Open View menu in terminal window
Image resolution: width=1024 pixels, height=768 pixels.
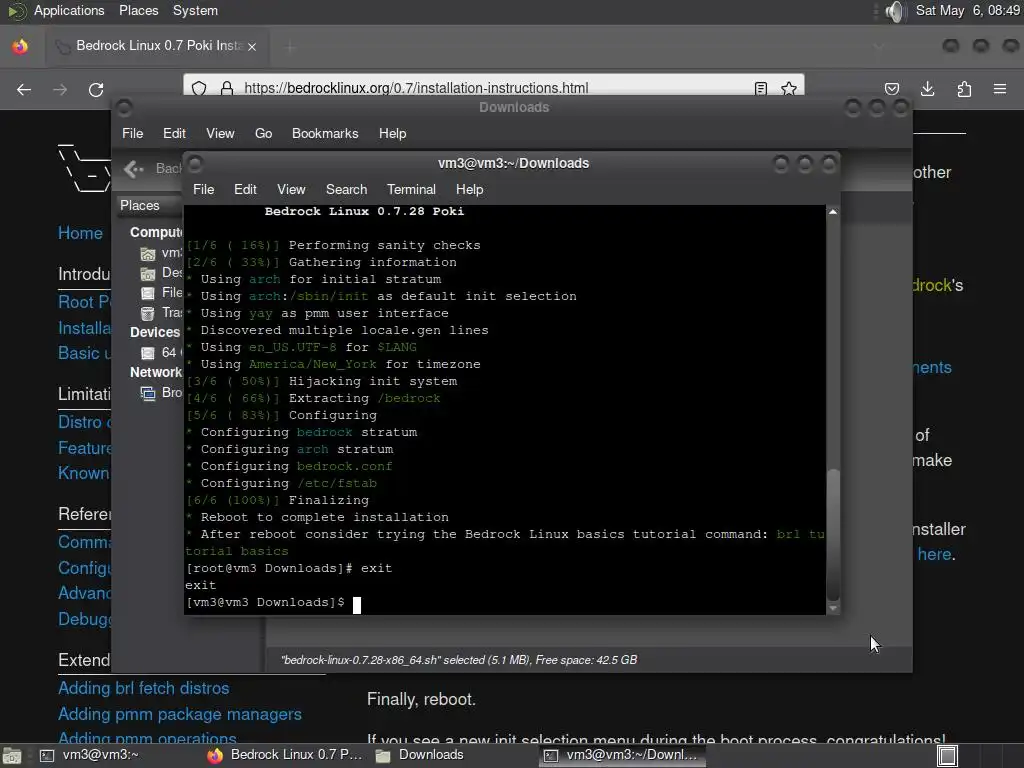click(291, 189)
